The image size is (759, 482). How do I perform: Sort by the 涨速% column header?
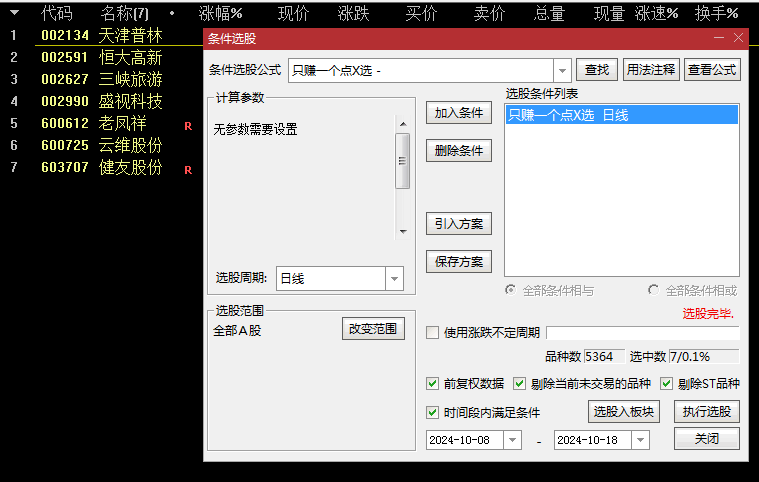(656, 14)
